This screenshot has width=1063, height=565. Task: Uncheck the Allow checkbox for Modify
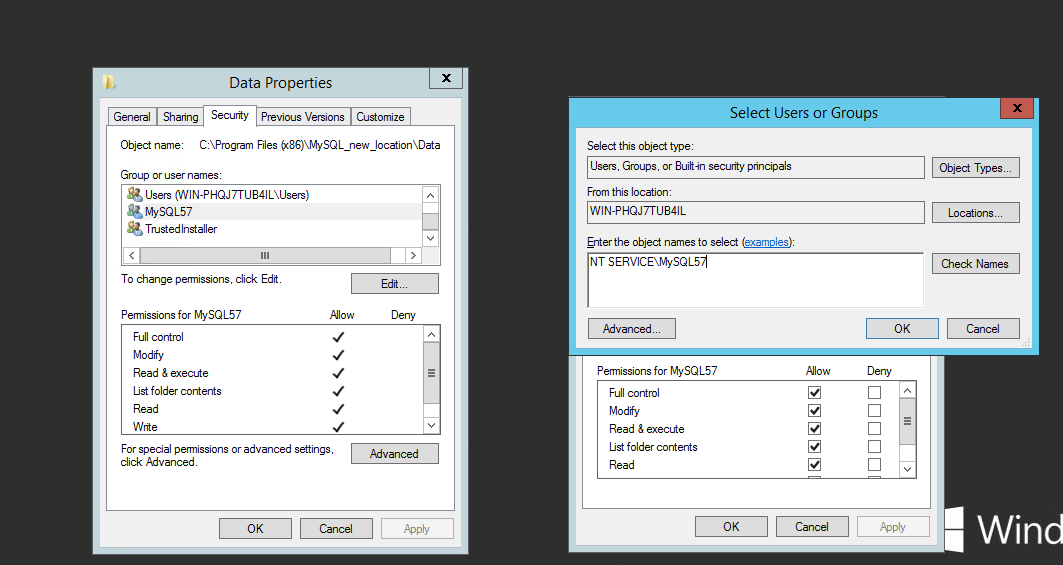[x=814, y=411]
